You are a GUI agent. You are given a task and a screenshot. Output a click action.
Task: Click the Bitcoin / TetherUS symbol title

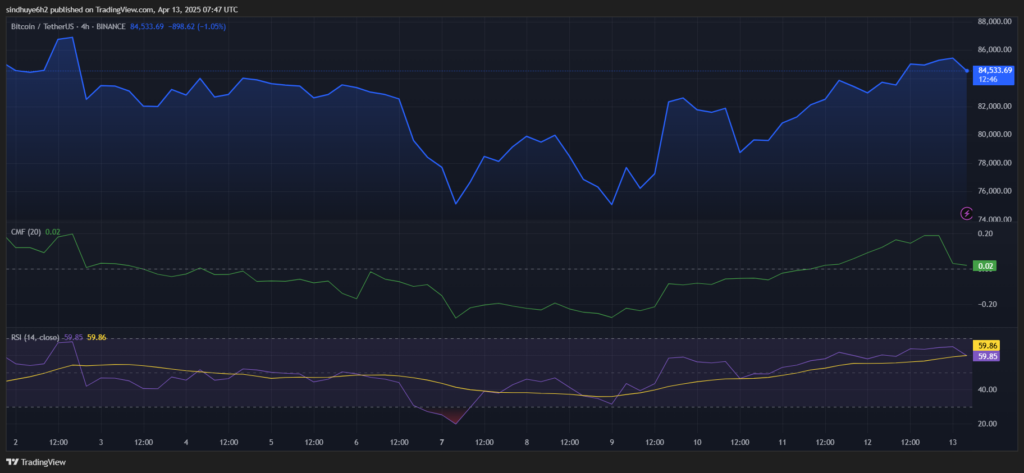click(x=46, y=26)
